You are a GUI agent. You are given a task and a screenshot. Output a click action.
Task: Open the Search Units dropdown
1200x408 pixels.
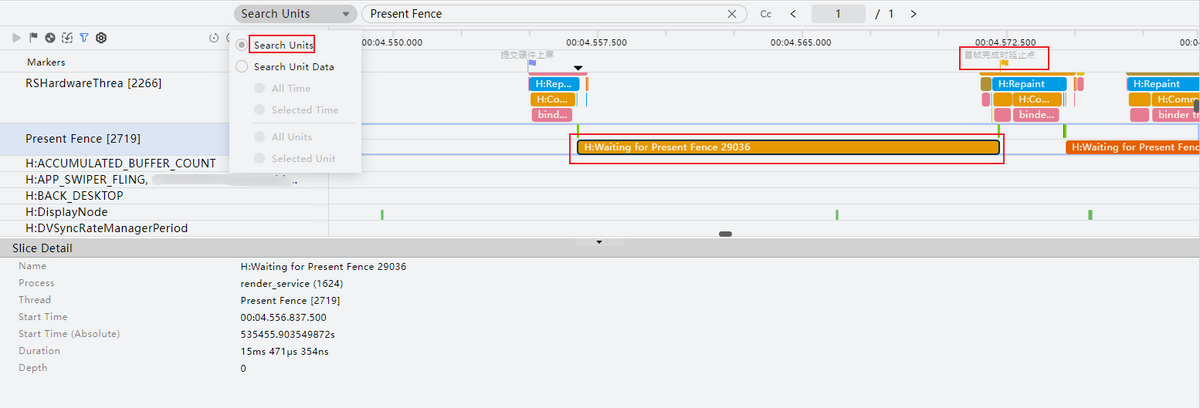295,14
